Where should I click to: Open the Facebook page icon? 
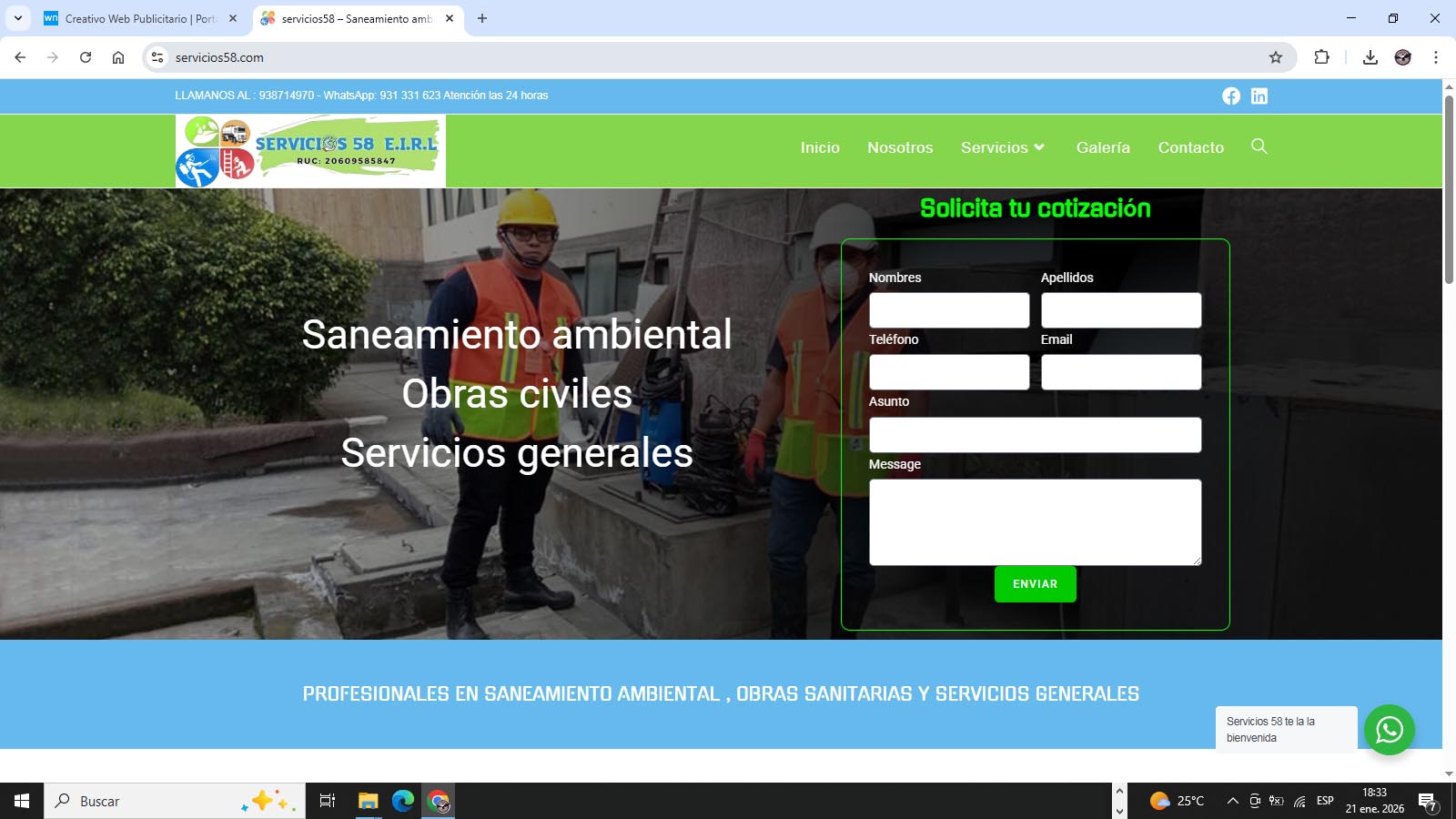1230,96
